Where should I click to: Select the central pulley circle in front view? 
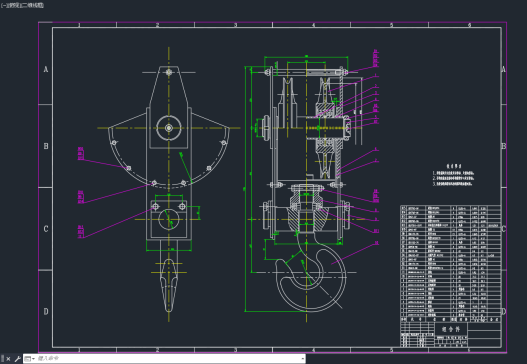pyautogui.click(x=169, y=128)
